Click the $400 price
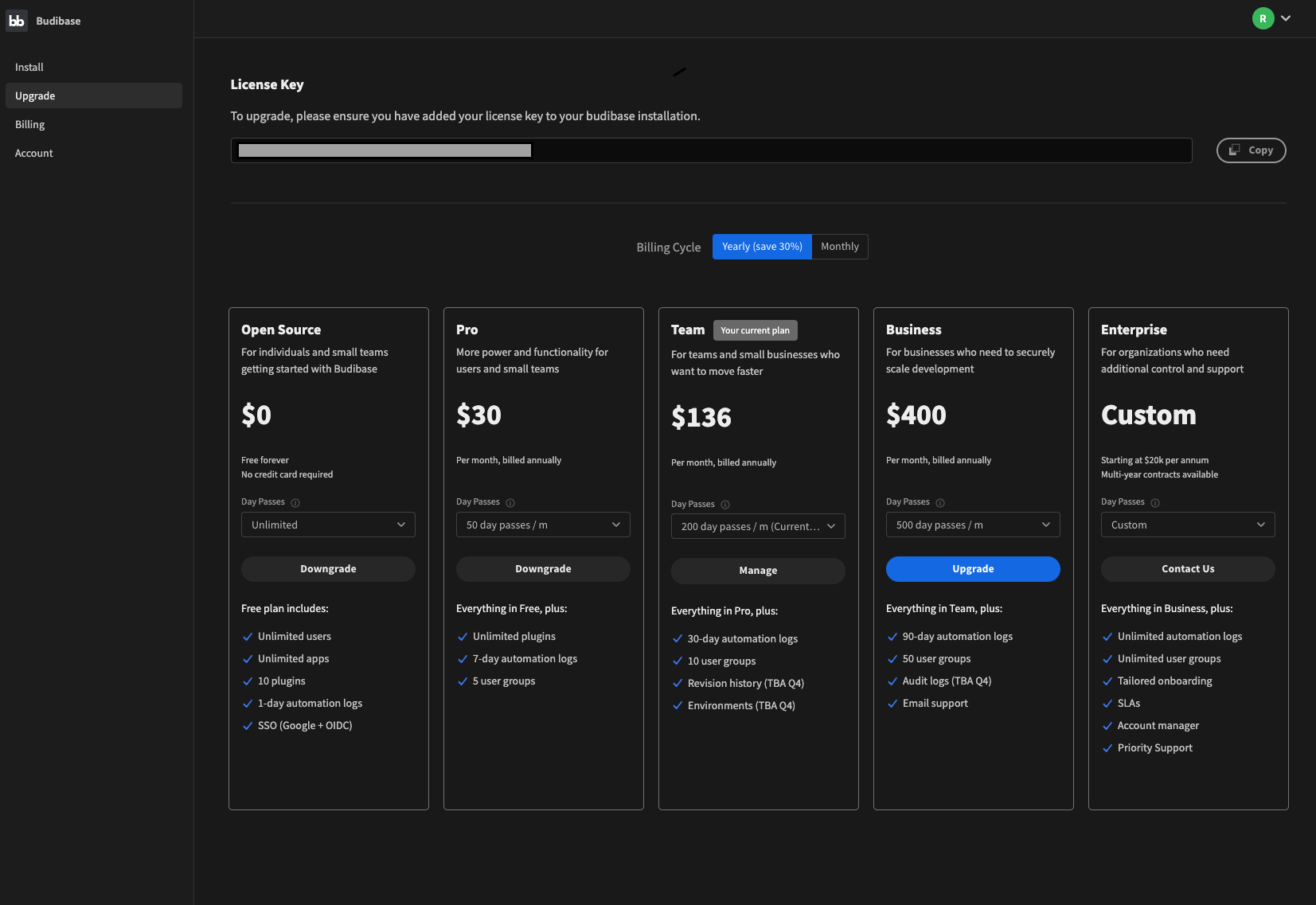Image resolution: width=1316 pixels, height=905 pixels. coord(916,415)
